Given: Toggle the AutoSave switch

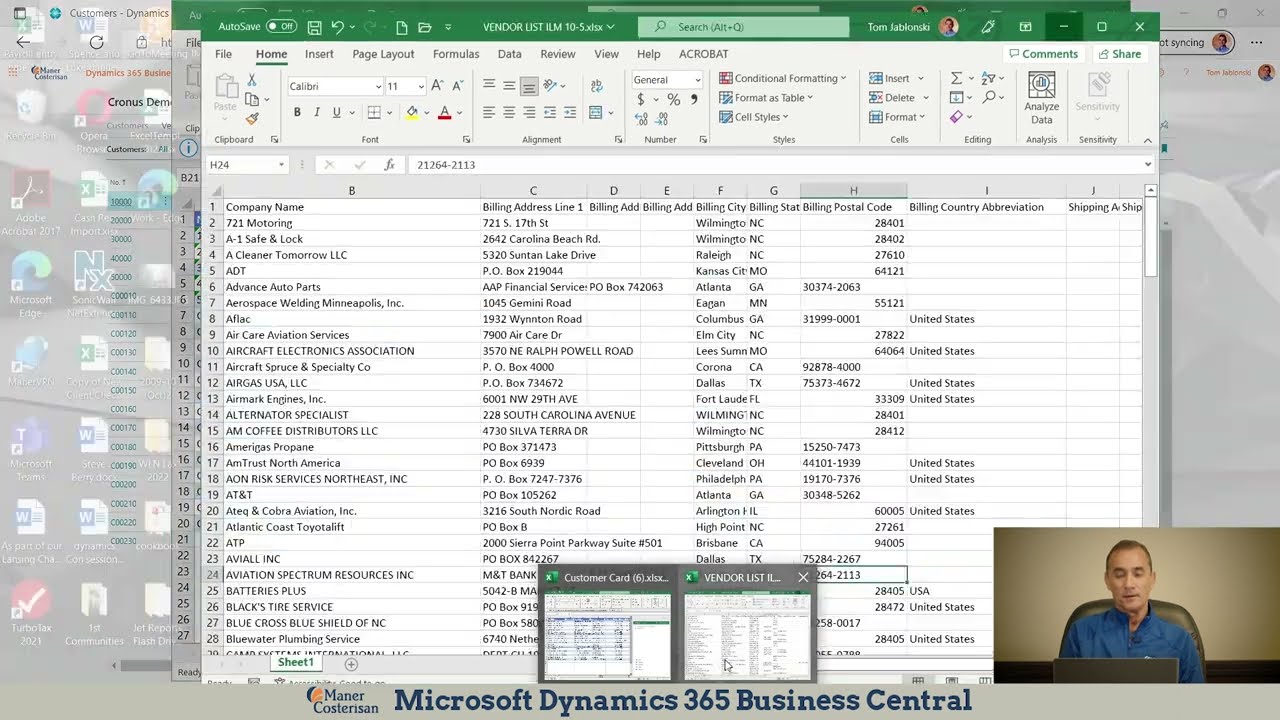Looking at the screenshot, I should pos(281,27).
